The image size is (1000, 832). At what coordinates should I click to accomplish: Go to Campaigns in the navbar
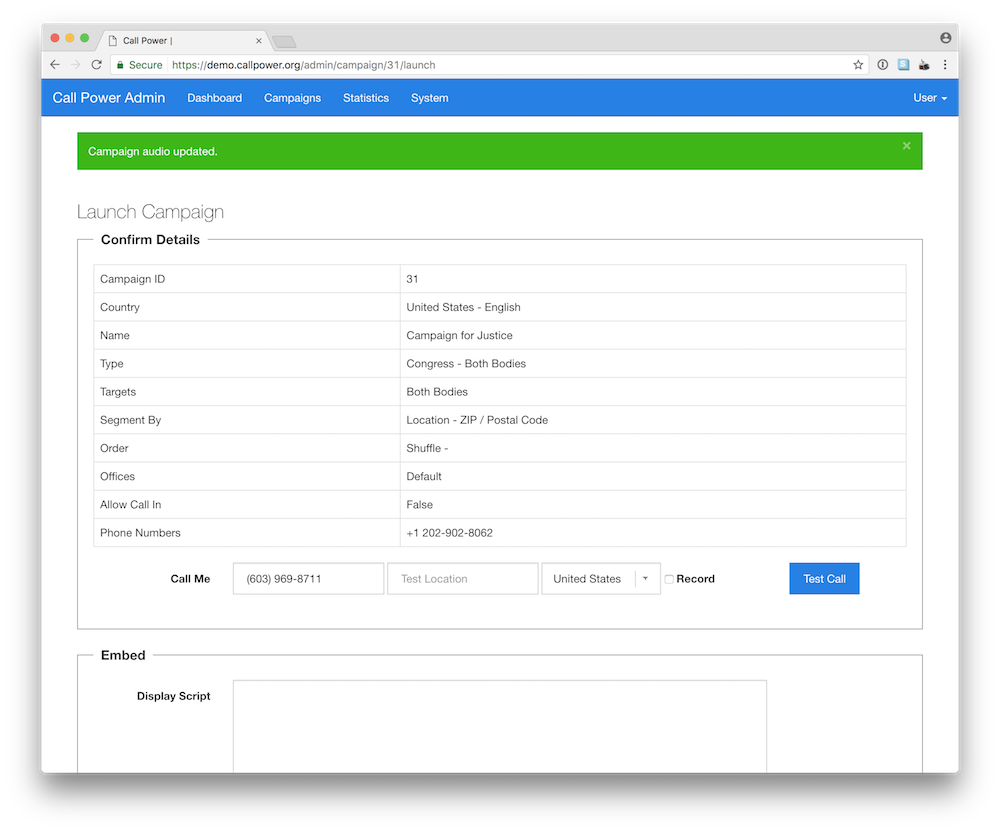point(292,98)
